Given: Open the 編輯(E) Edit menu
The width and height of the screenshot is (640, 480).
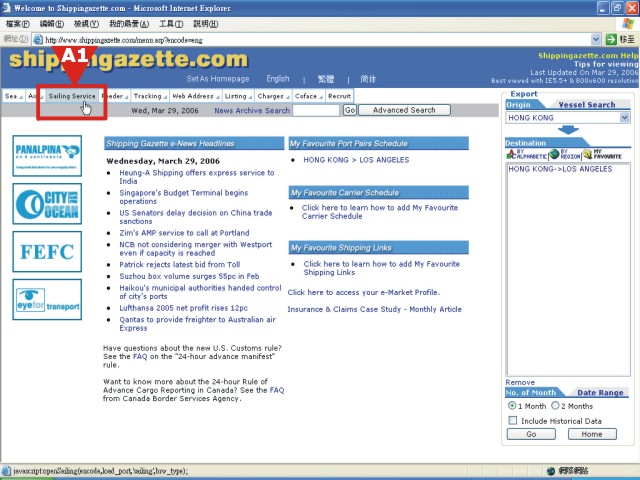Looking at the screenshot, I should coord(52,24).
